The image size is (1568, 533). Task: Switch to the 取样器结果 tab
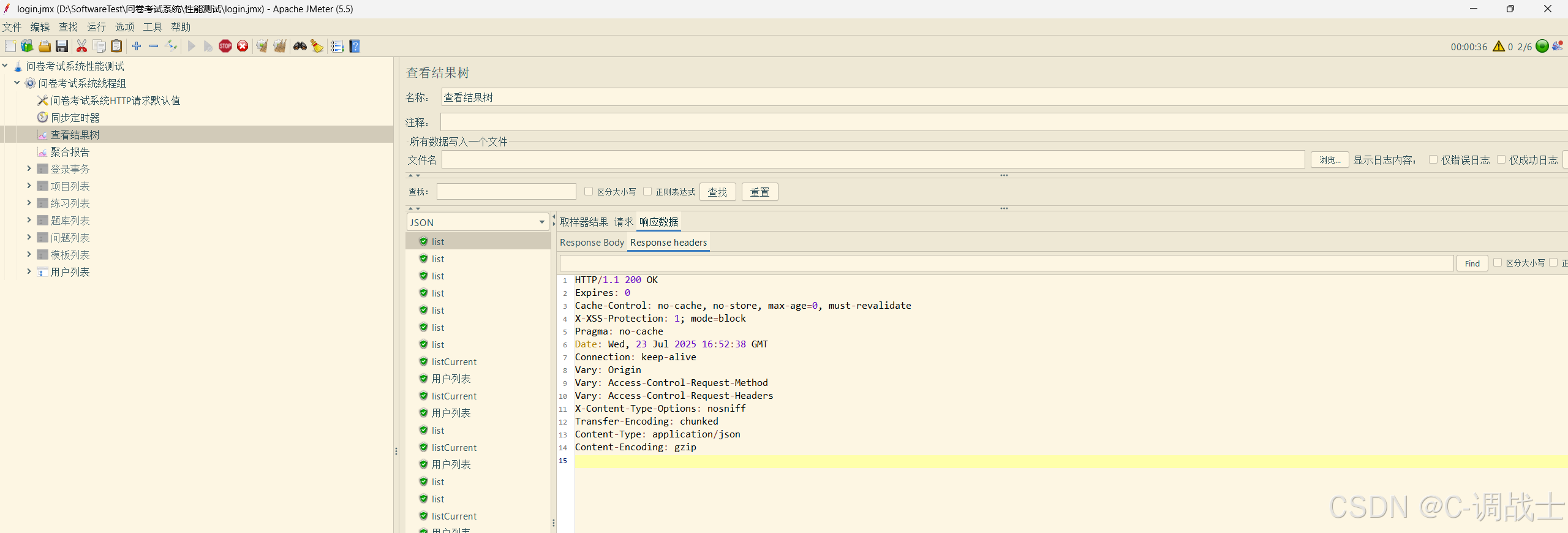[x=584, y=222]
